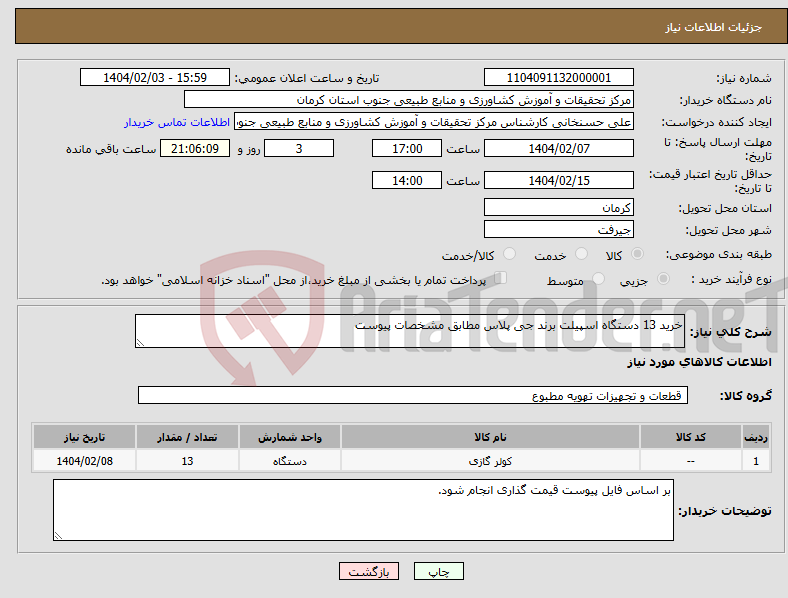Click the need date cell 1404/02/08

click(x=84, y=460)
